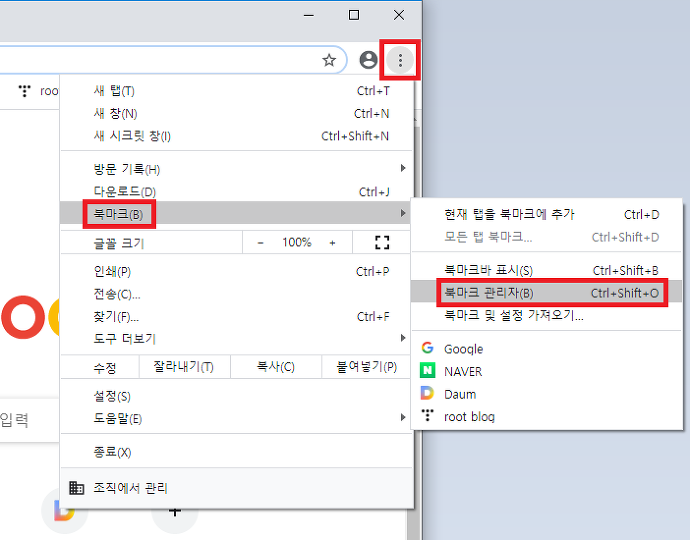690x540 pixels.
Task: Toggle fullscreen icon beside zoom controls
Action: [x=382, y=242]
